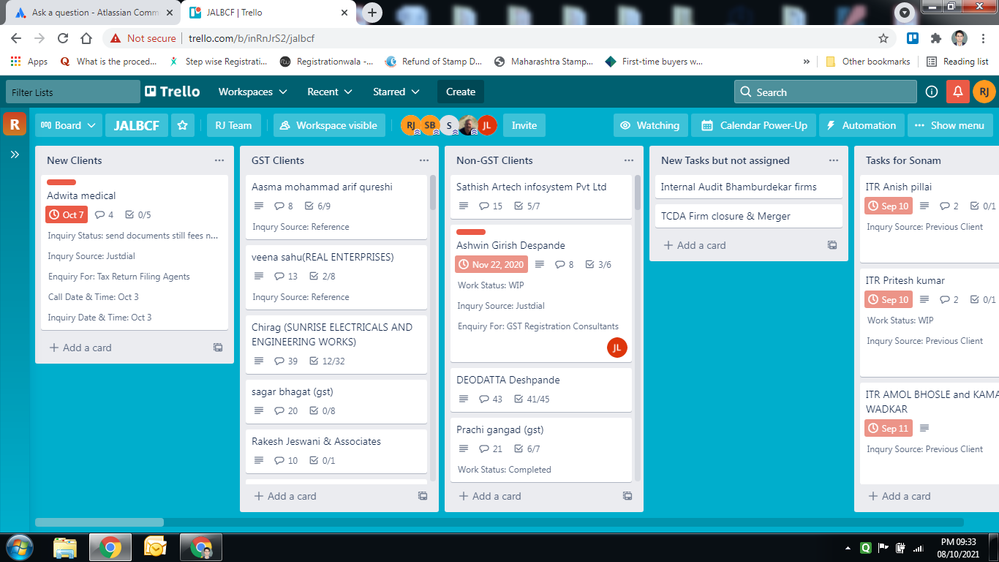Toggle the Sep 11 due date badge
Image resolution: width=999 pixels, height=562 pixels.
click(888, 428)
